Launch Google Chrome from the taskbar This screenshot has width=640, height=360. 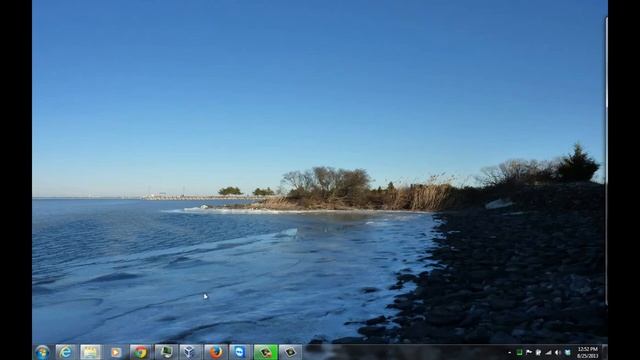(x=140, y=352)
